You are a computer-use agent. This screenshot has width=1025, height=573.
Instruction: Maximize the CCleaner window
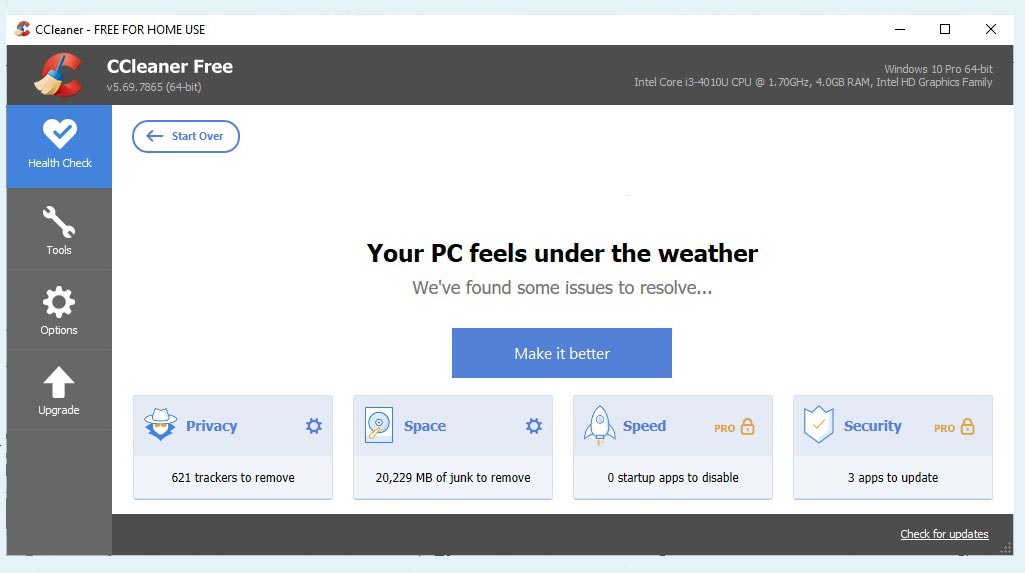tap(945, 29)
